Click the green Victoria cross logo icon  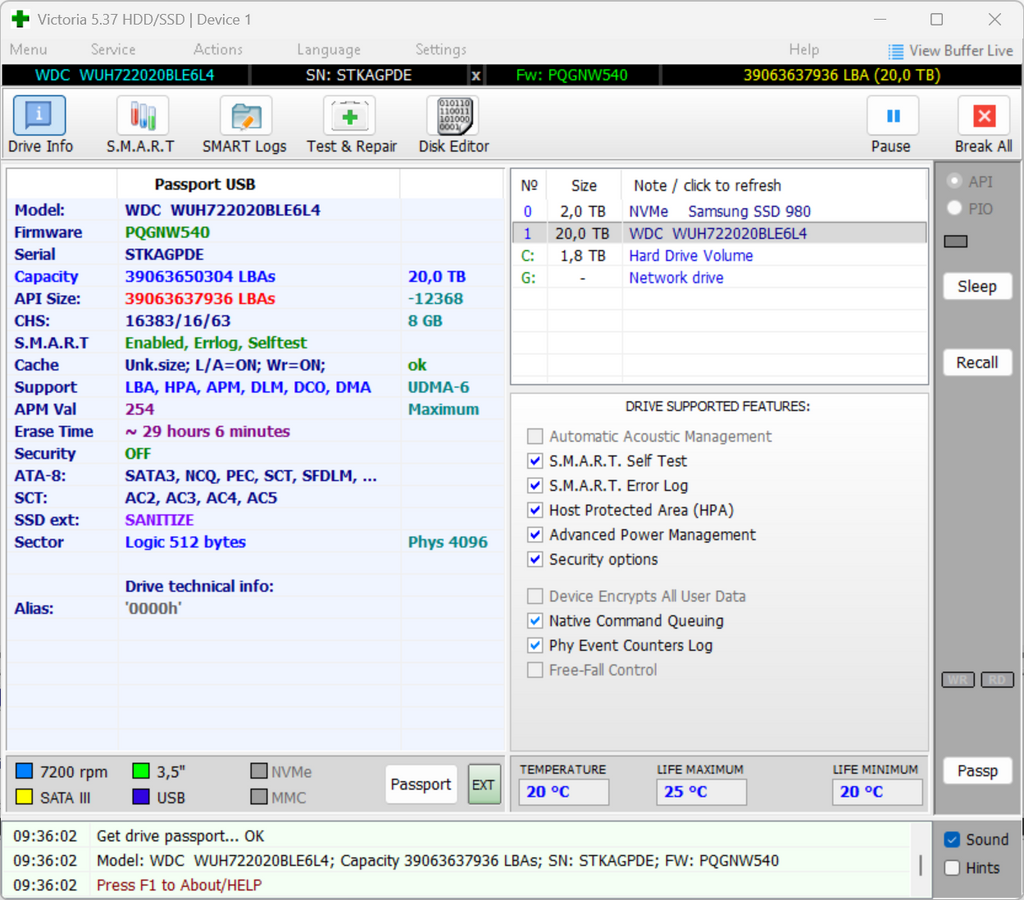pos(20,19)
